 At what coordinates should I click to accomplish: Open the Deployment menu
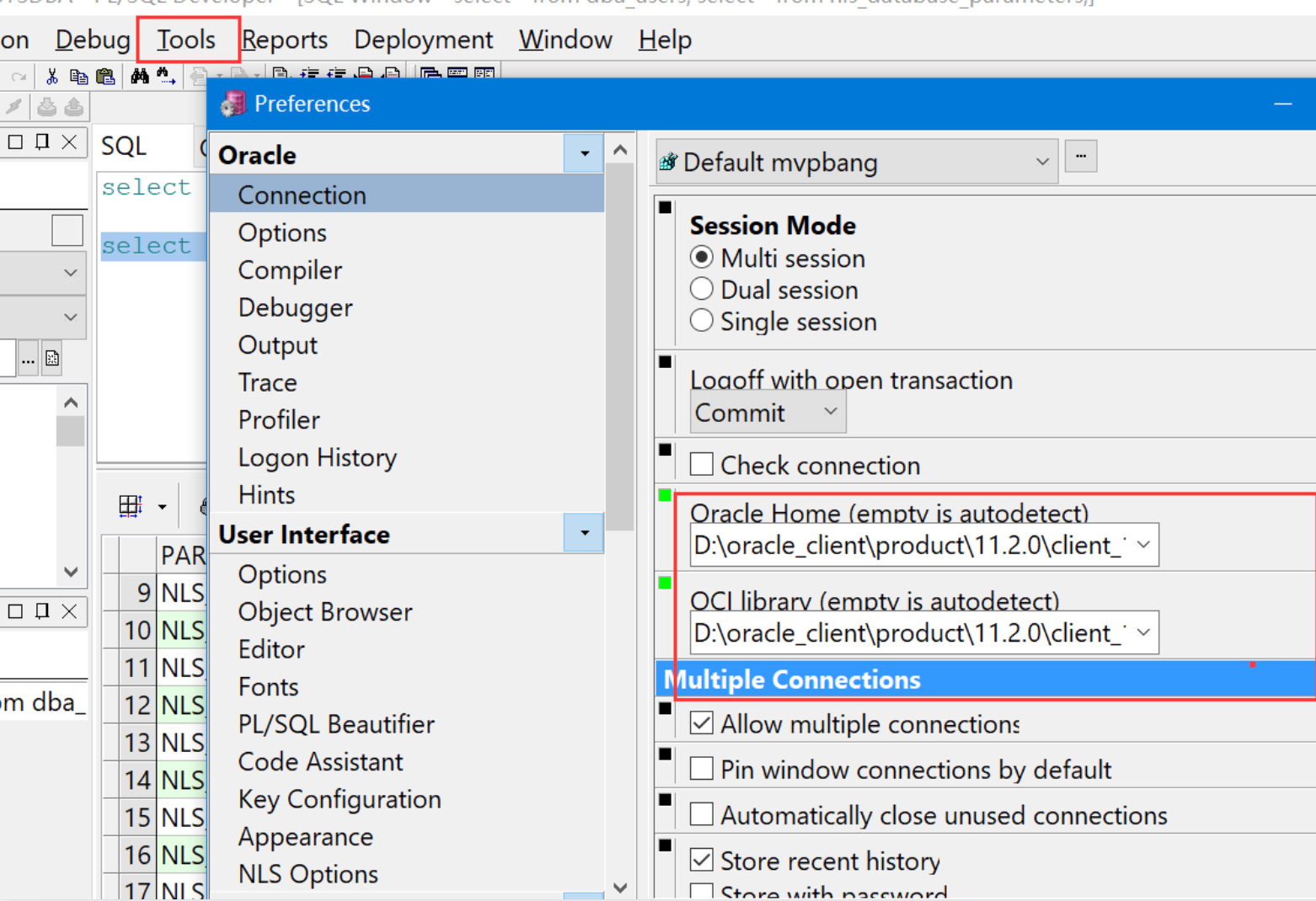423,40
